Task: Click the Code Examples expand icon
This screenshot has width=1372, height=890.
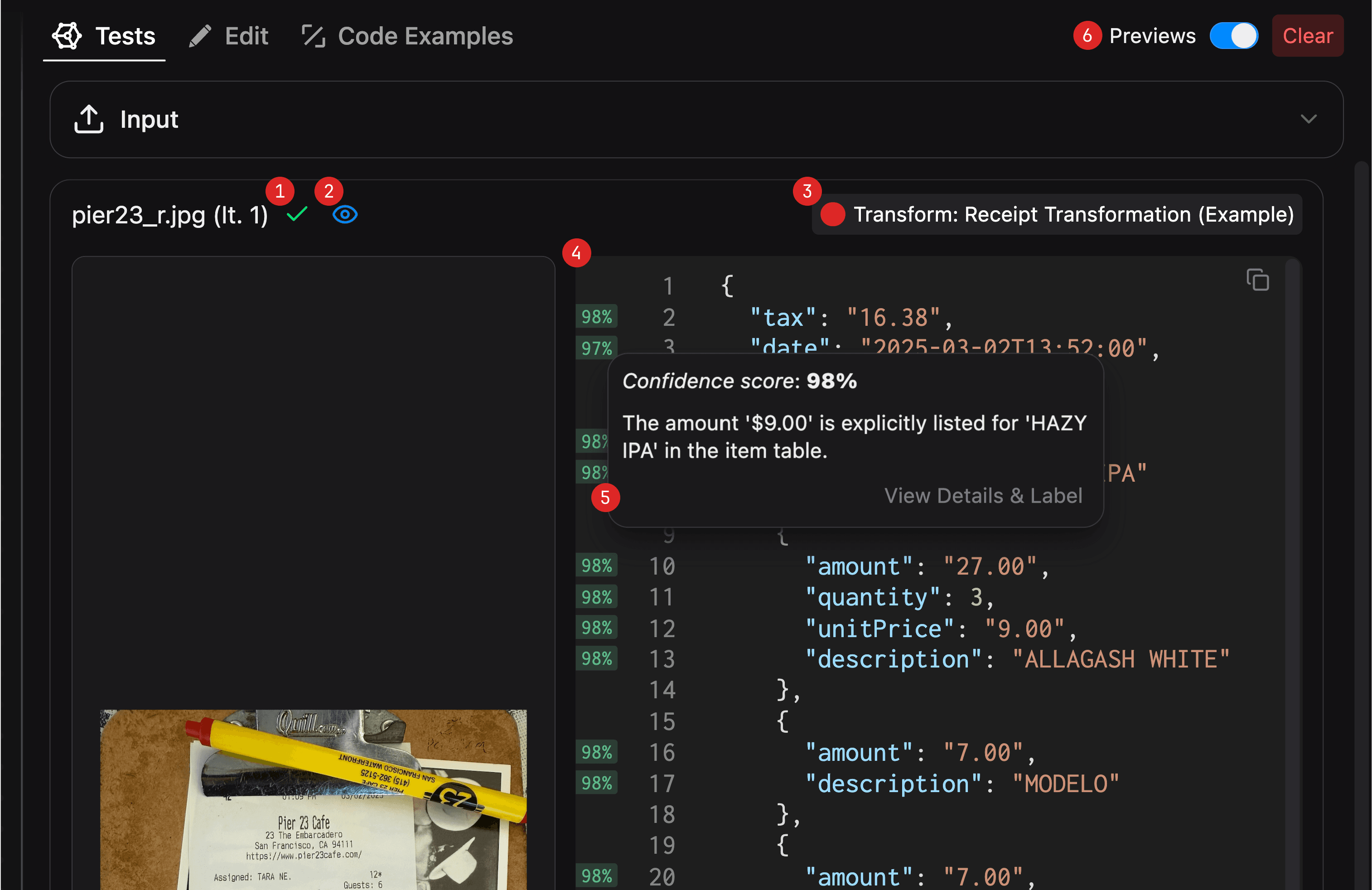Action: click(314, 36)
